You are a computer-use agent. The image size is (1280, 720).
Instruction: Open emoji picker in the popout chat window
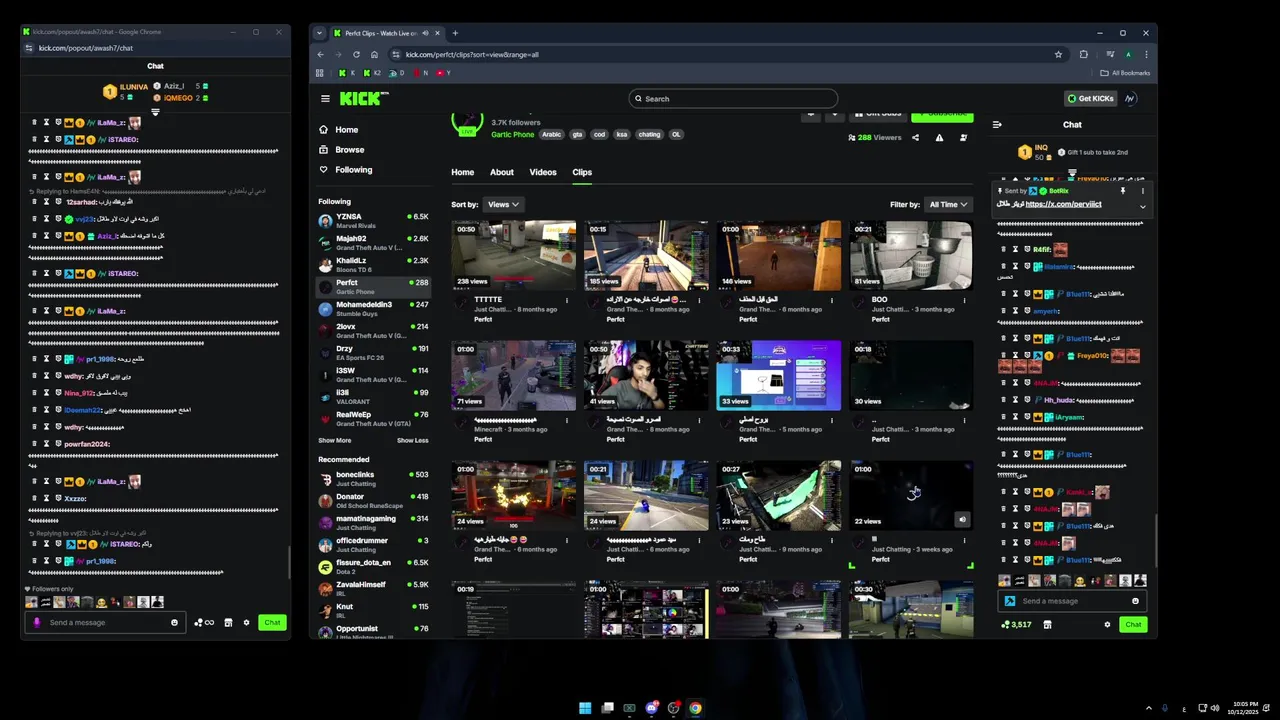(174, 622)
